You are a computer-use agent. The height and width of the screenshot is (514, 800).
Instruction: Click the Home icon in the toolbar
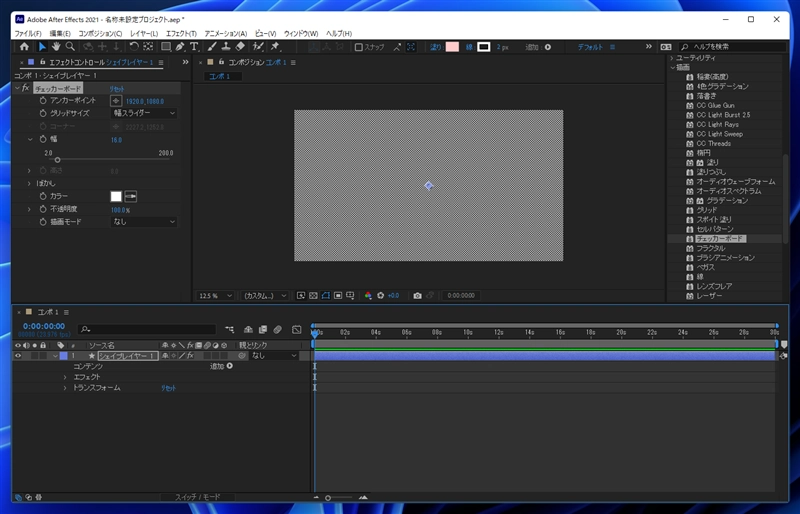(25, 47)
